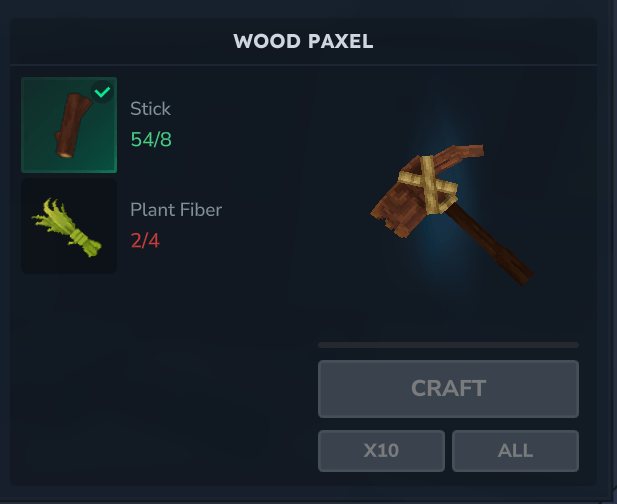Click the tied end of Plant Fiber bundle
Viewport: 617px width, 504px height.
(x=87, y=244)
